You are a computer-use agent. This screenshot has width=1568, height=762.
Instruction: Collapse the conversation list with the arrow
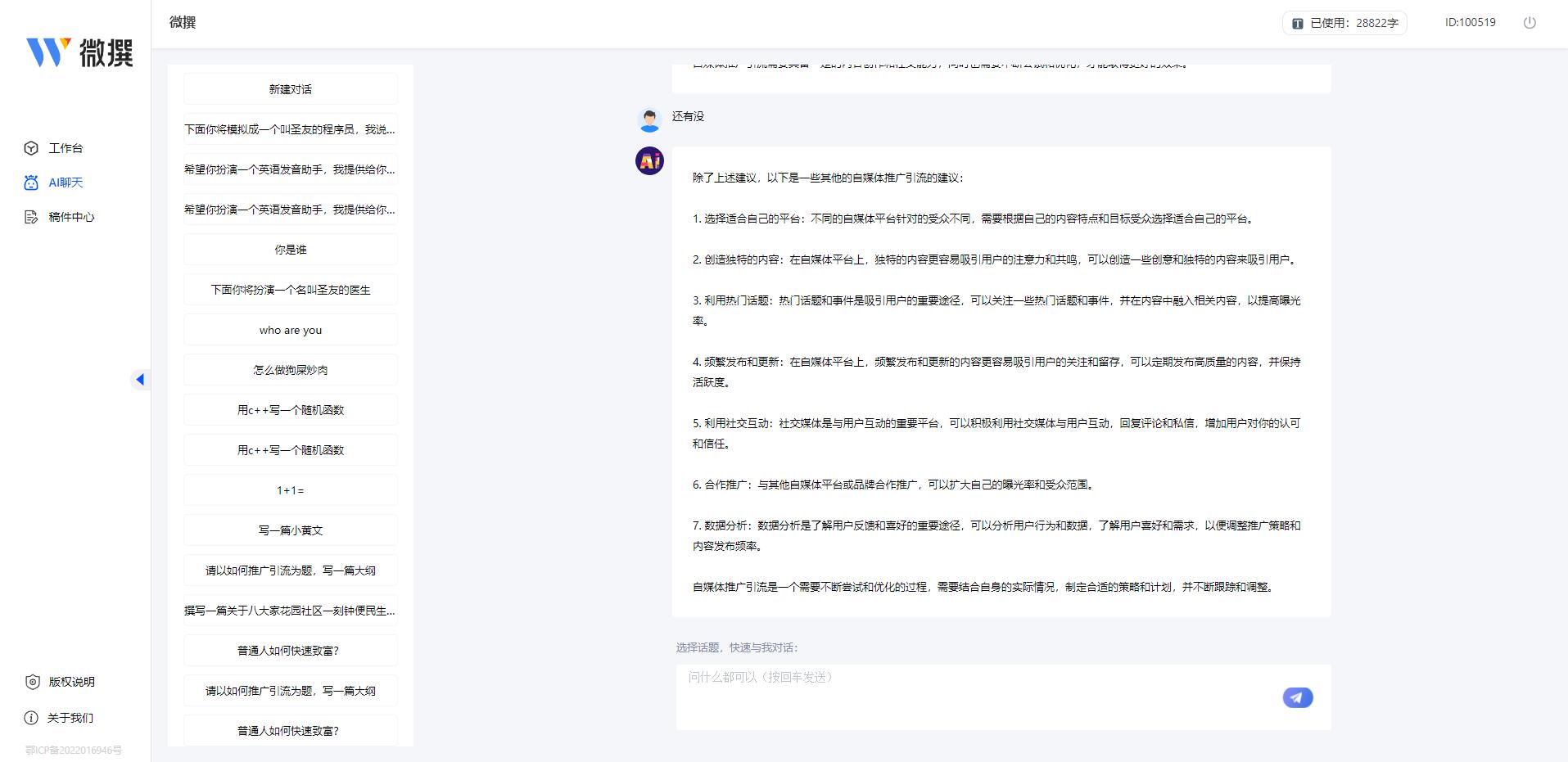click(141, 379)
